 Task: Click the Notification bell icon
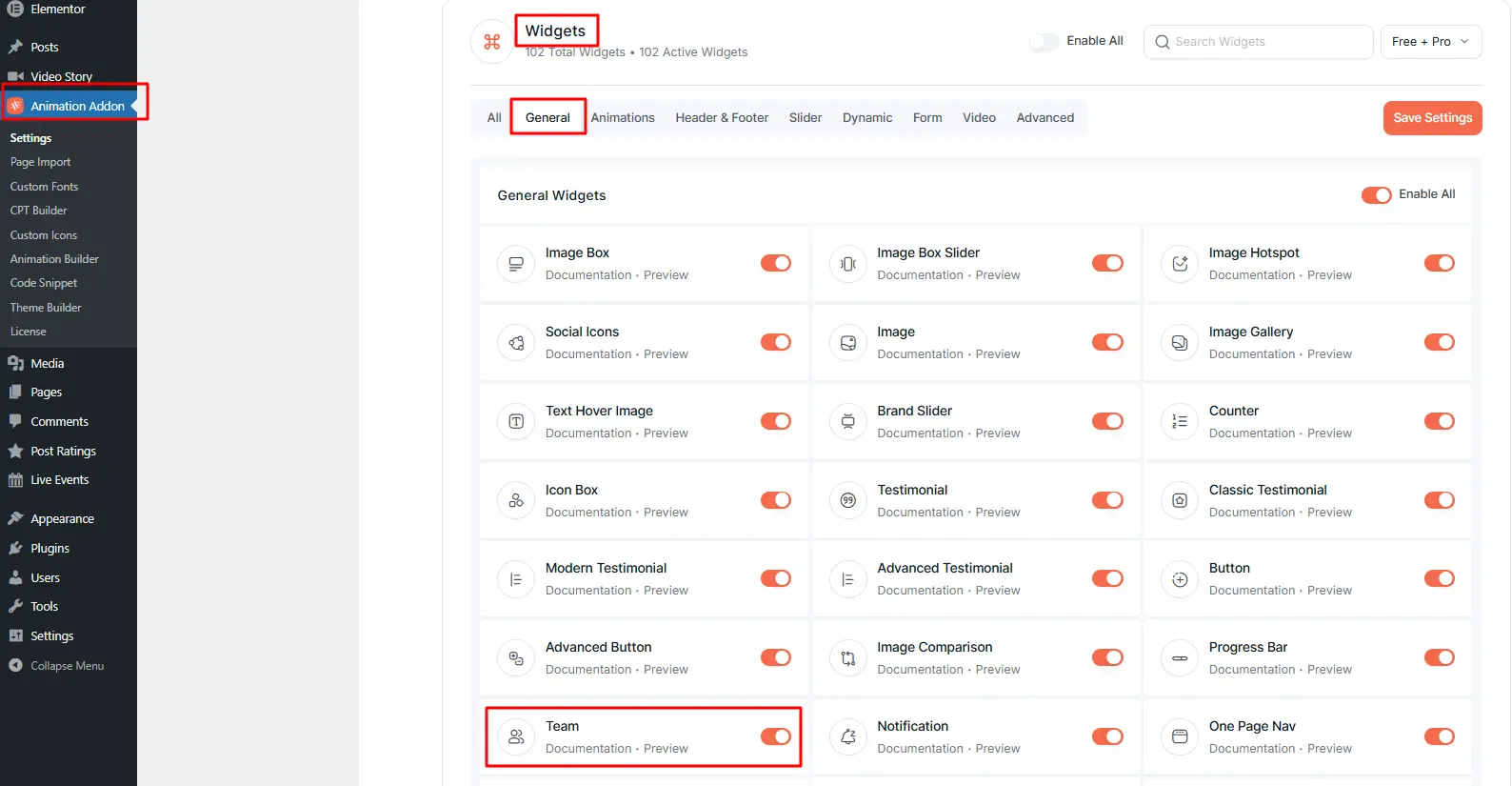click(848, 736)
